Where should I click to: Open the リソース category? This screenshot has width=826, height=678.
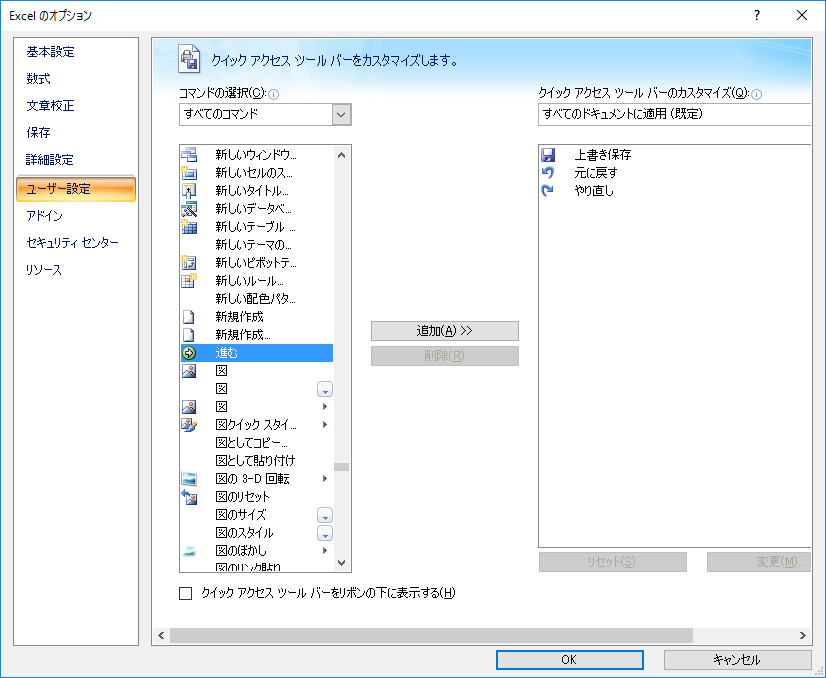pyautogui.click(x=44, y=270)
